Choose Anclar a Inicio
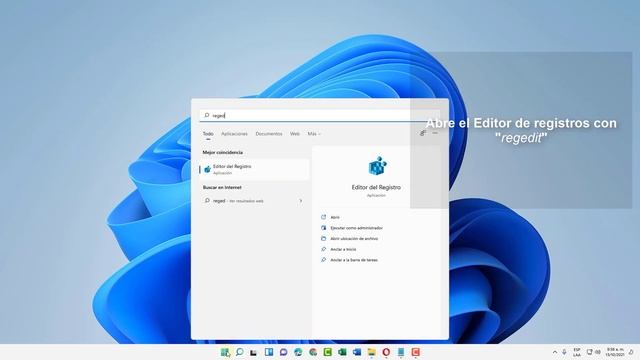640x360 pixels. (x=343, y=249)
